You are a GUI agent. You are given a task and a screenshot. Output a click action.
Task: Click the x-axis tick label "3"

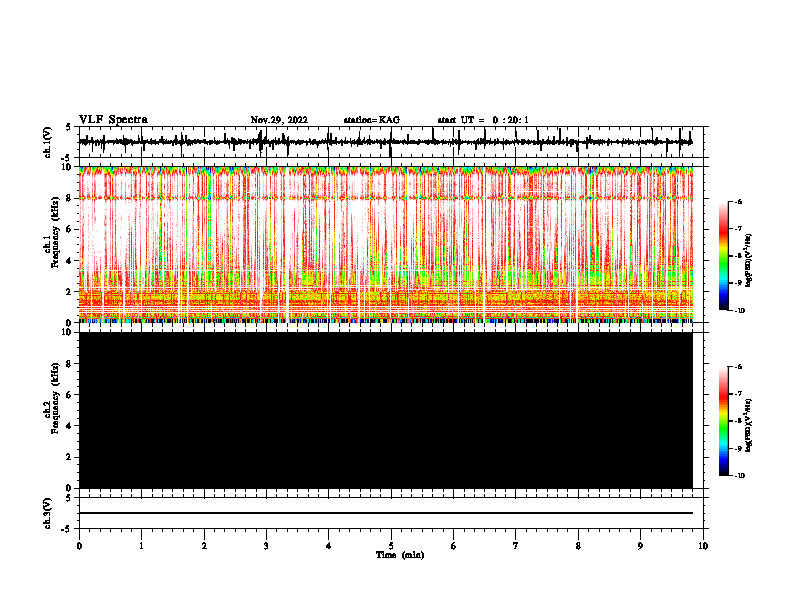coord(266,546)
